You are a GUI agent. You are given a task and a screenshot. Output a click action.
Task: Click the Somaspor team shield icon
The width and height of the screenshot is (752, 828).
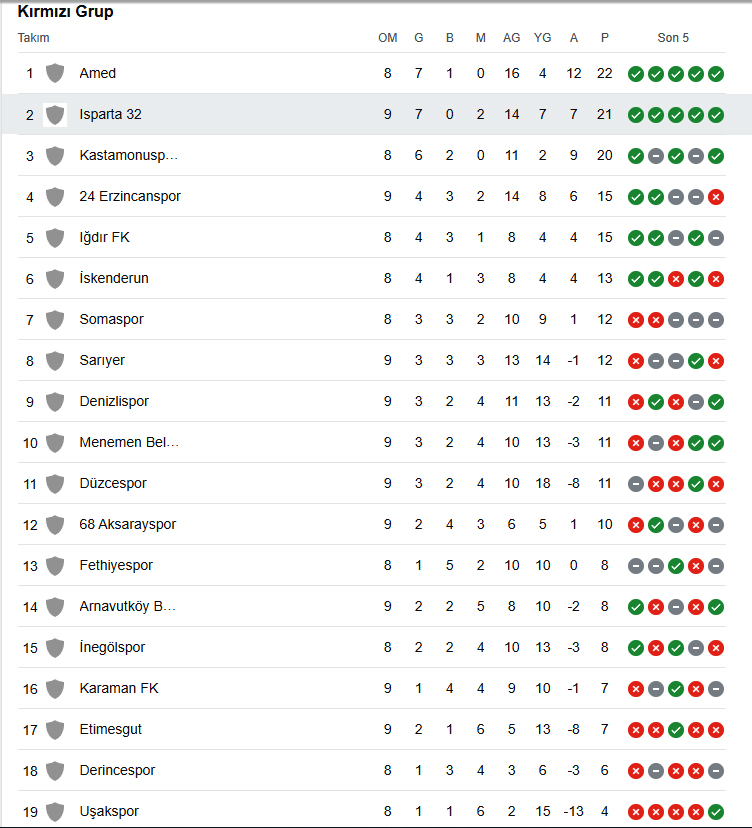(x=55, y=319)
